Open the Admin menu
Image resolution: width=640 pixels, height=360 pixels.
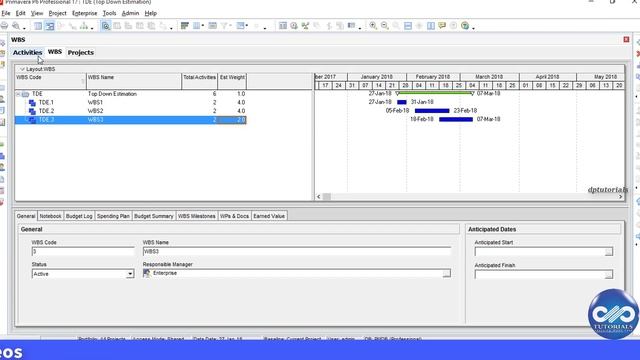point(130,13)
